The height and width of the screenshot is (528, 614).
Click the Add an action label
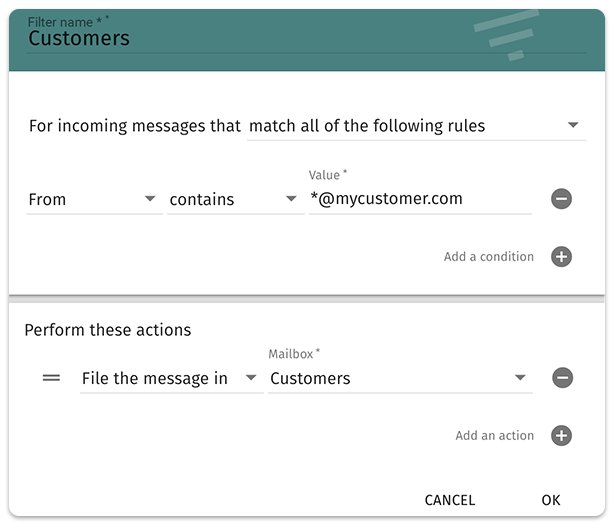point(495,436)
